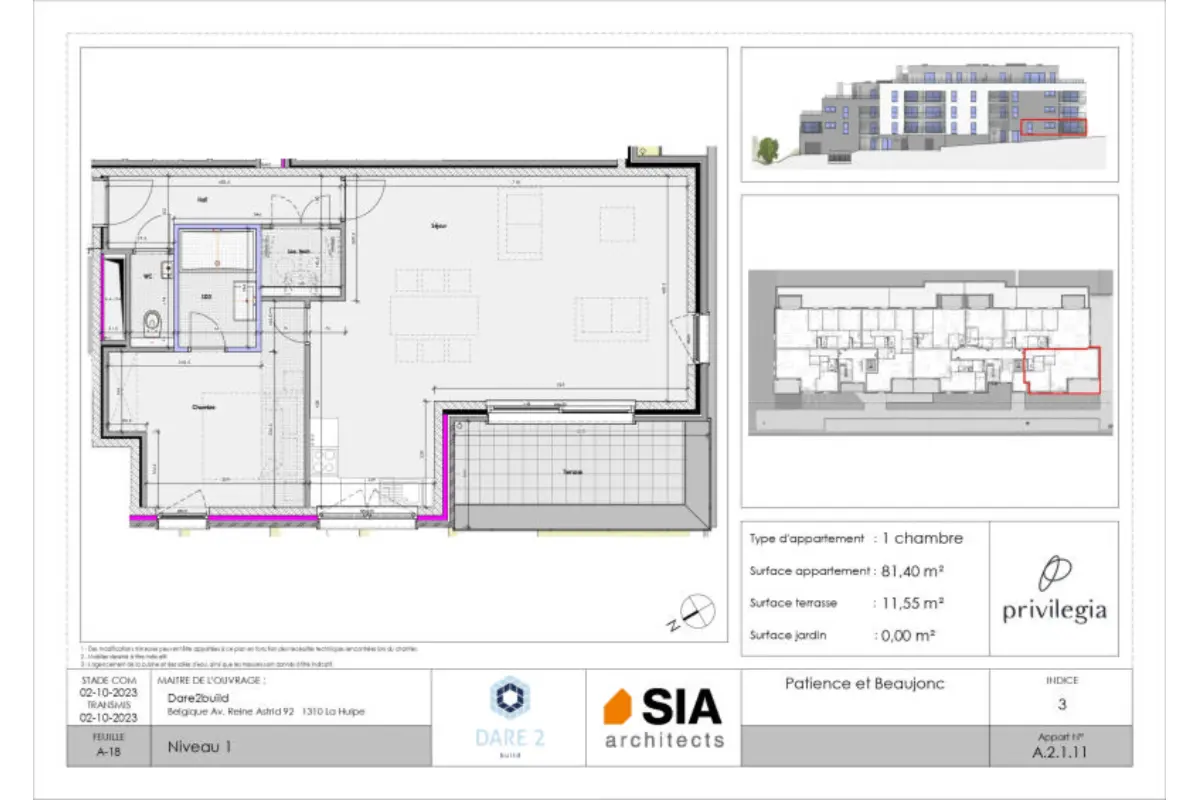
Task: Click the surface terrasse value 11,55 m²
Action: [911, 603]
